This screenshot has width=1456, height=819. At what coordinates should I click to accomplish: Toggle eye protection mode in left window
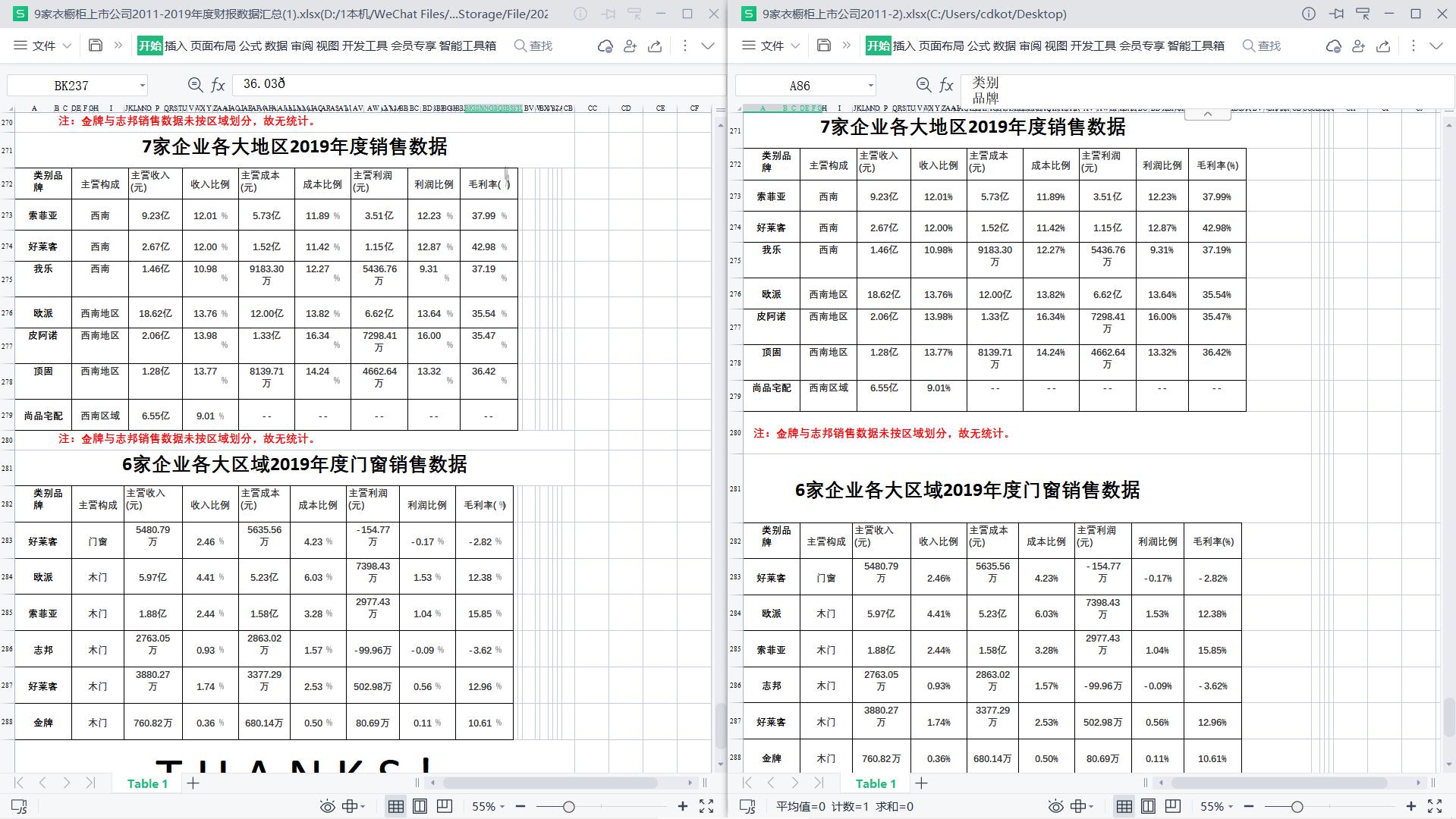[327, 806]
